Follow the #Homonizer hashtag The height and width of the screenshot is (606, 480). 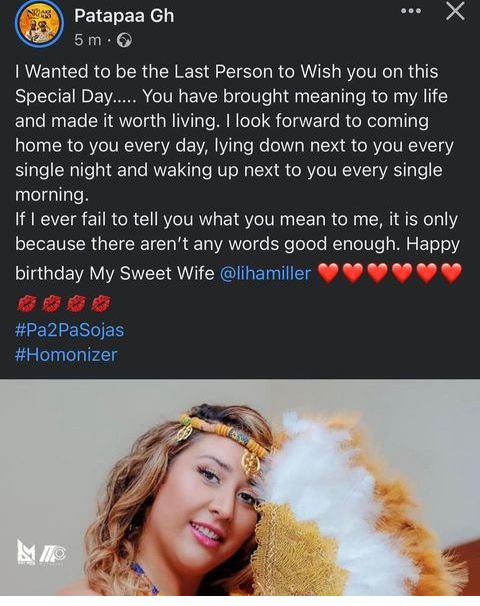66,355
